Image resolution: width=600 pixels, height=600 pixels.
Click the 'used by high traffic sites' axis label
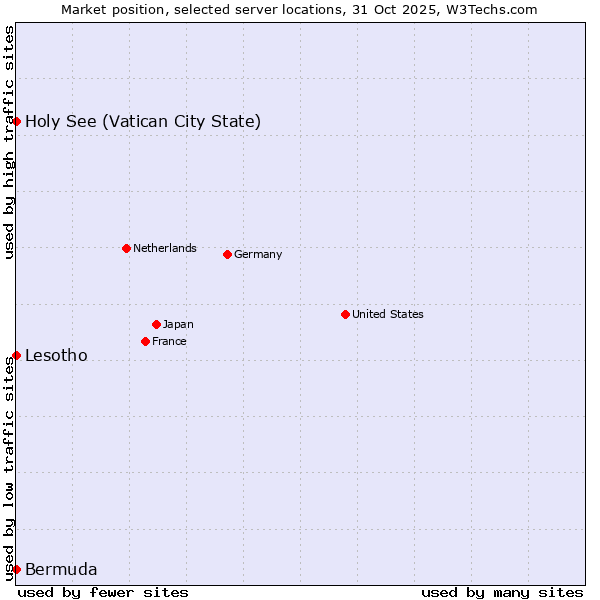pos(9,142)
